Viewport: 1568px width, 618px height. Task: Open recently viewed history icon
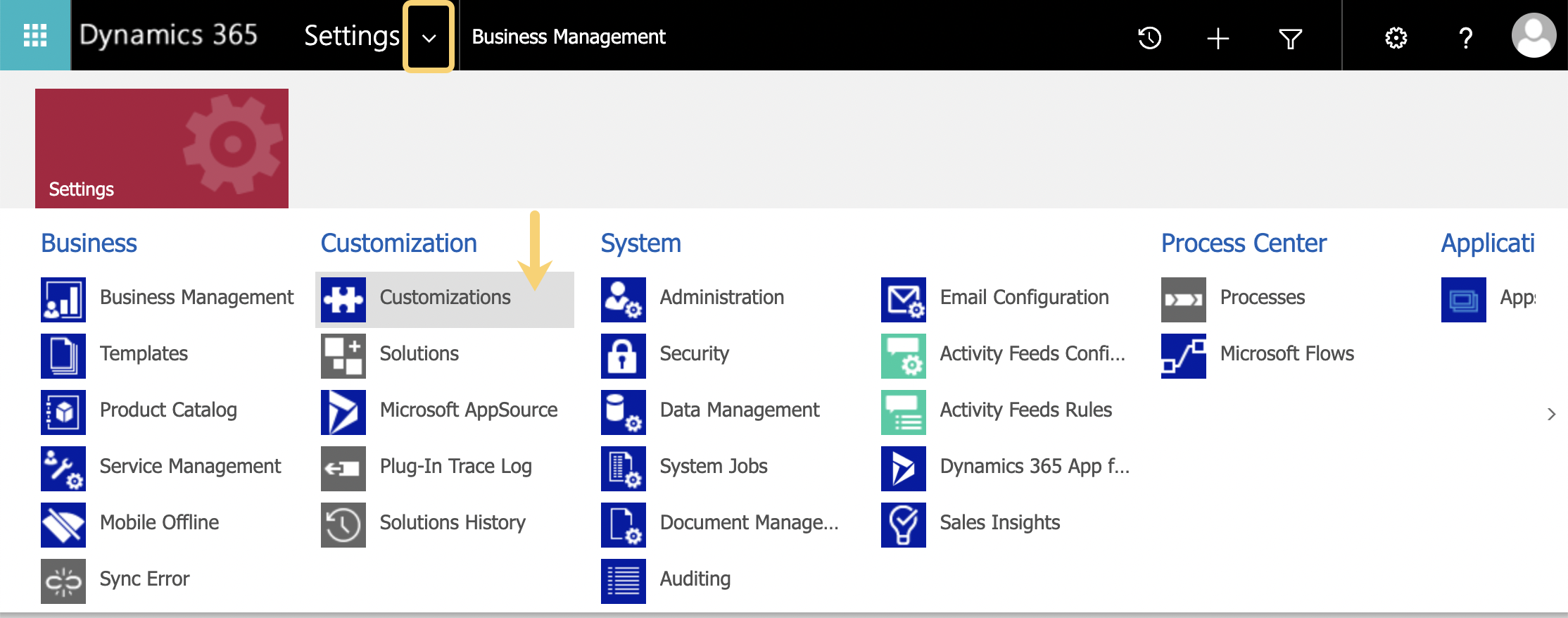pyautogui.click(x=1149, y=37)
